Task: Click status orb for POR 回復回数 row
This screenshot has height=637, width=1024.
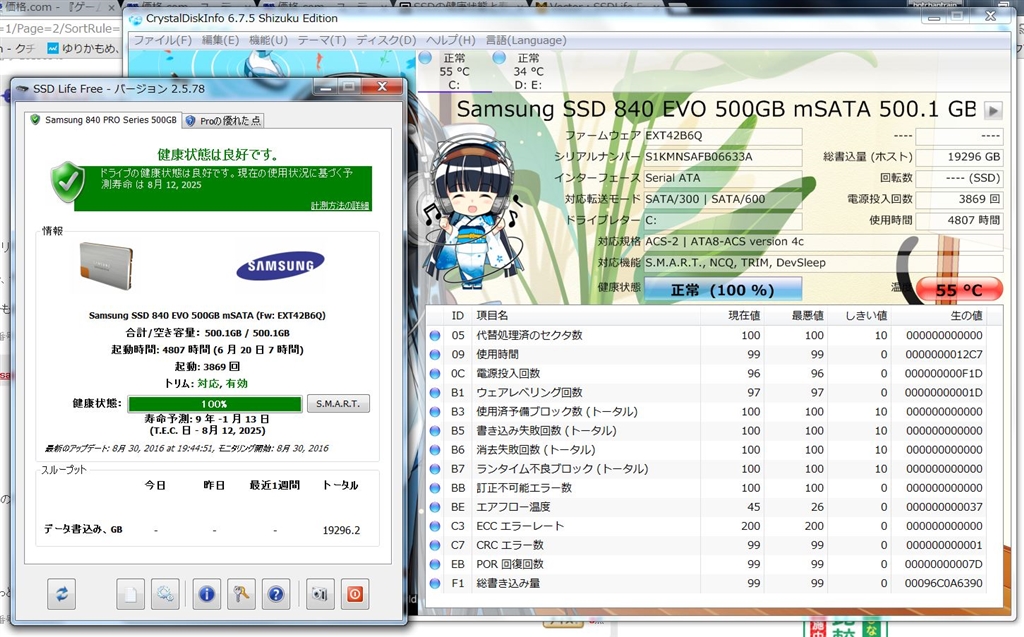Action: 435,564
